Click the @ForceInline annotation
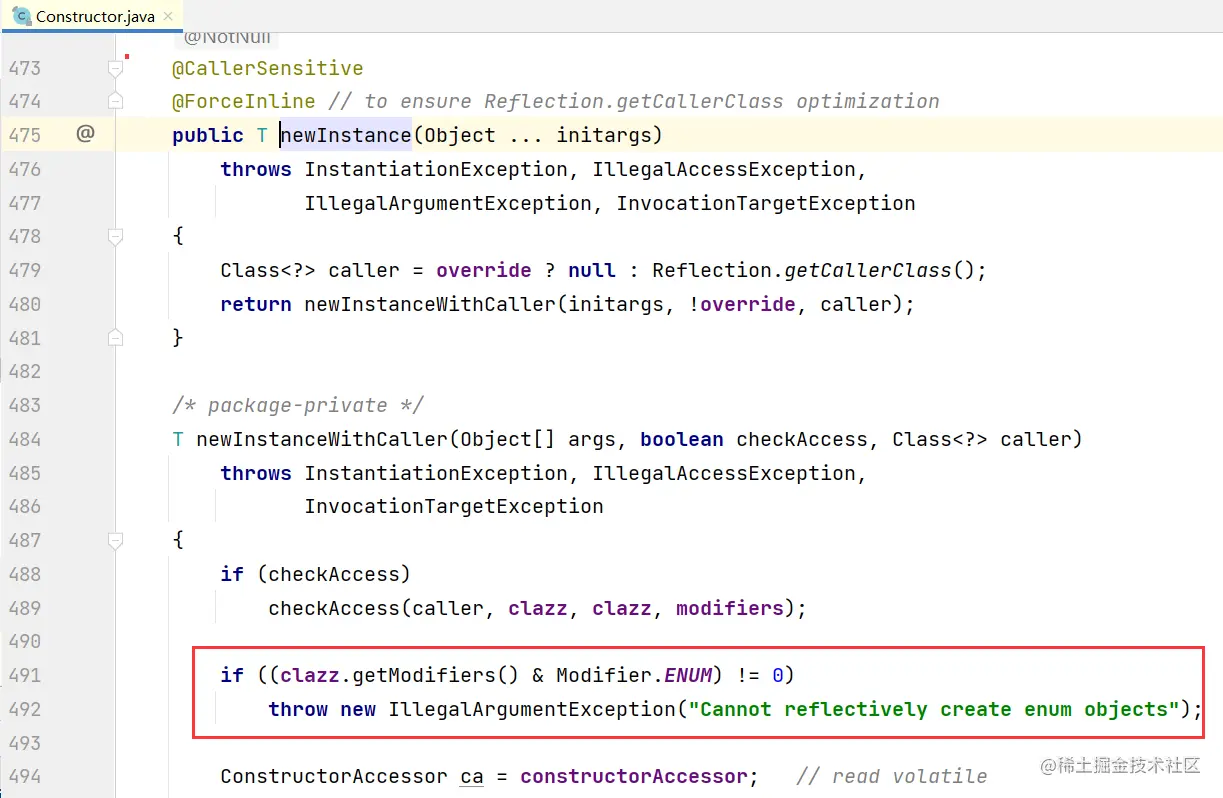The height and width of the screenshot is (798, 1223). pos(244,101)
